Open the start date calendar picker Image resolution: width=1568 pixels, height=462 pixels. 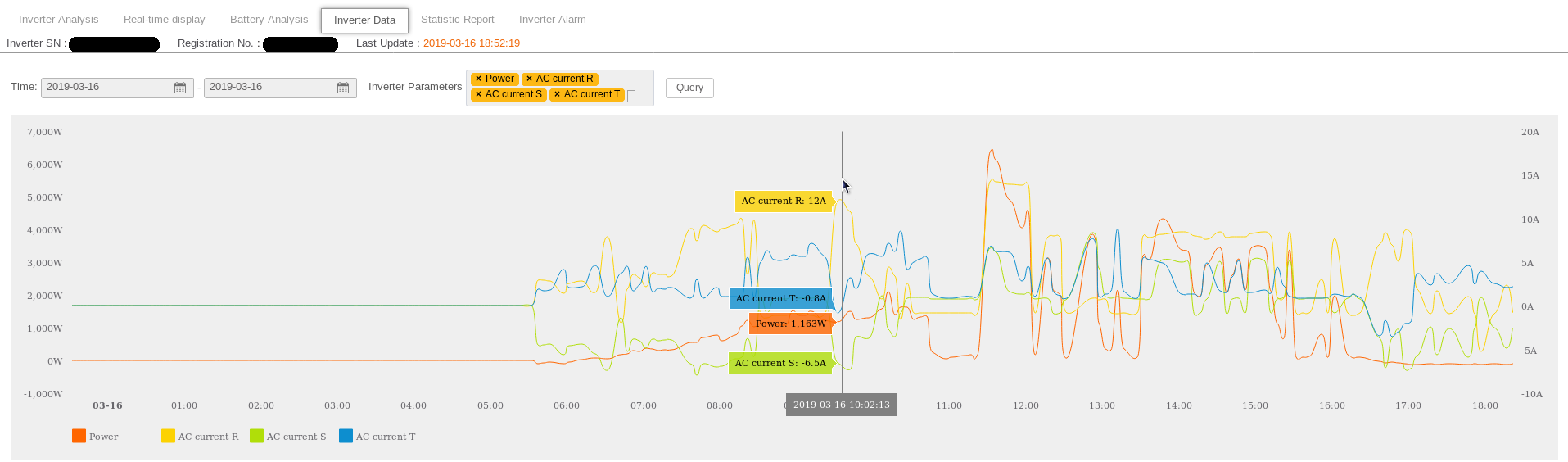(x=180, y=88)
